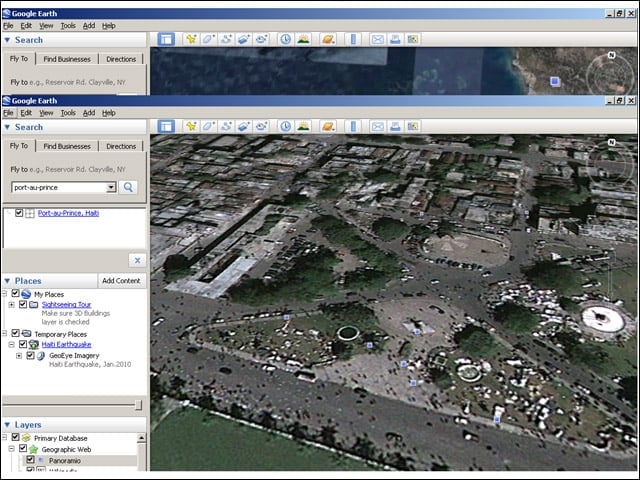Toggle sunlight across landscape in front window
640x480 pixels.
click(303, 127)
